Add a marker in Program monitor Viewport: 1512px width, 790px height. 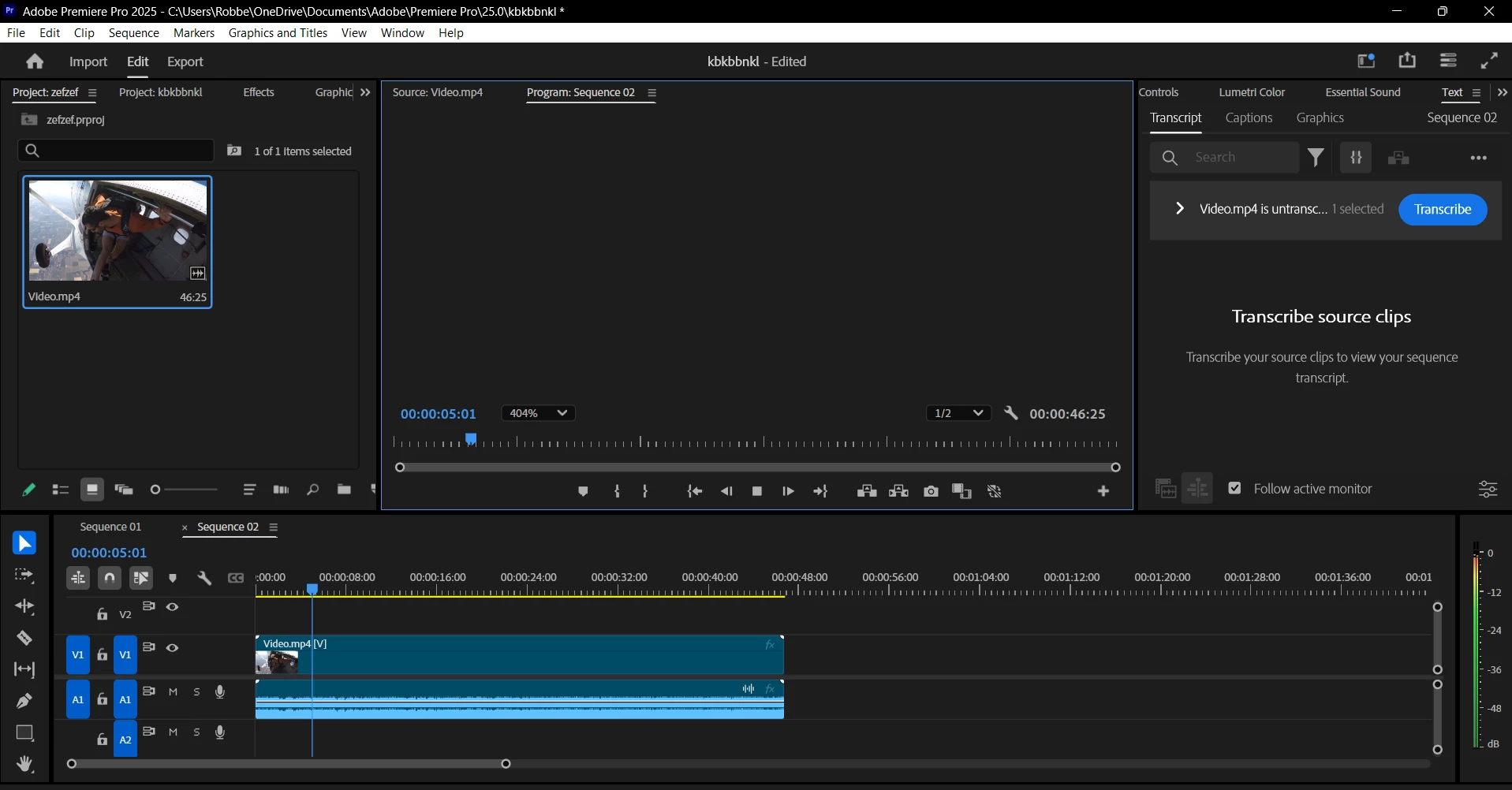(583, 491)
